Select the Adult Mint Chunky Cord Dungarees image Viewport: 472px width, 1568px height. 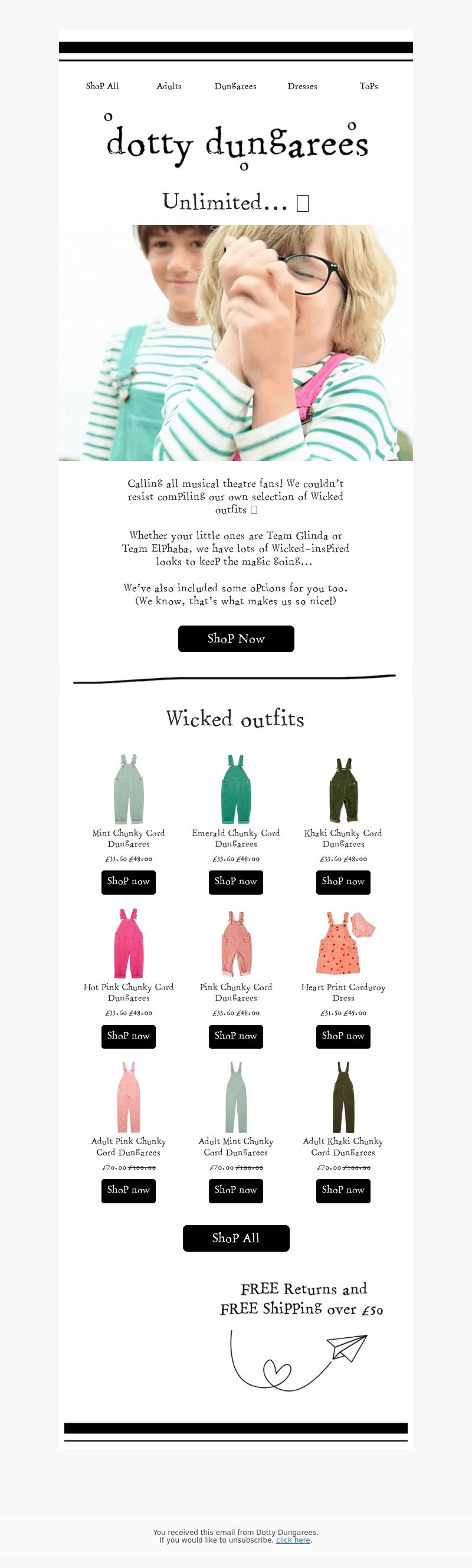point(236,1098)
